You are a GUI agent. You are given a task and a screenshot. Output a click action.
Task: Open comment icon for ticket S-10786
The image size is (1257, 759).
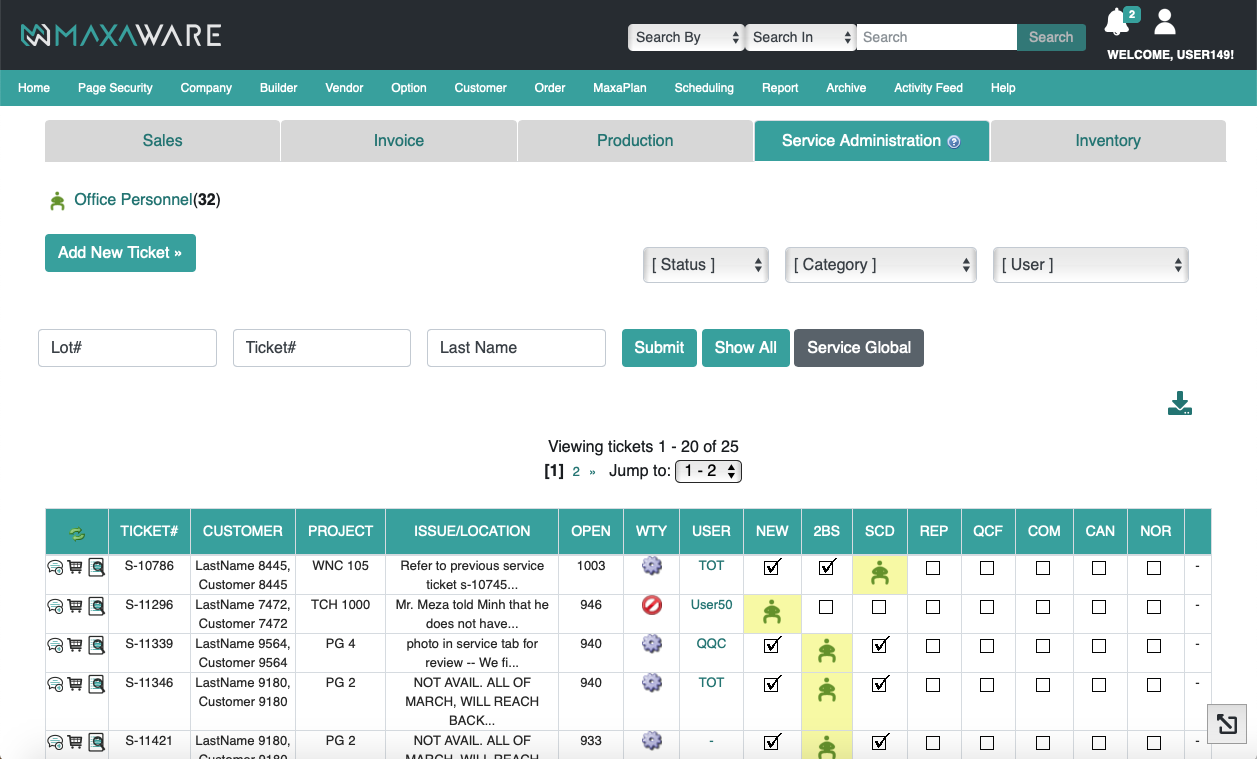point(56,567)
